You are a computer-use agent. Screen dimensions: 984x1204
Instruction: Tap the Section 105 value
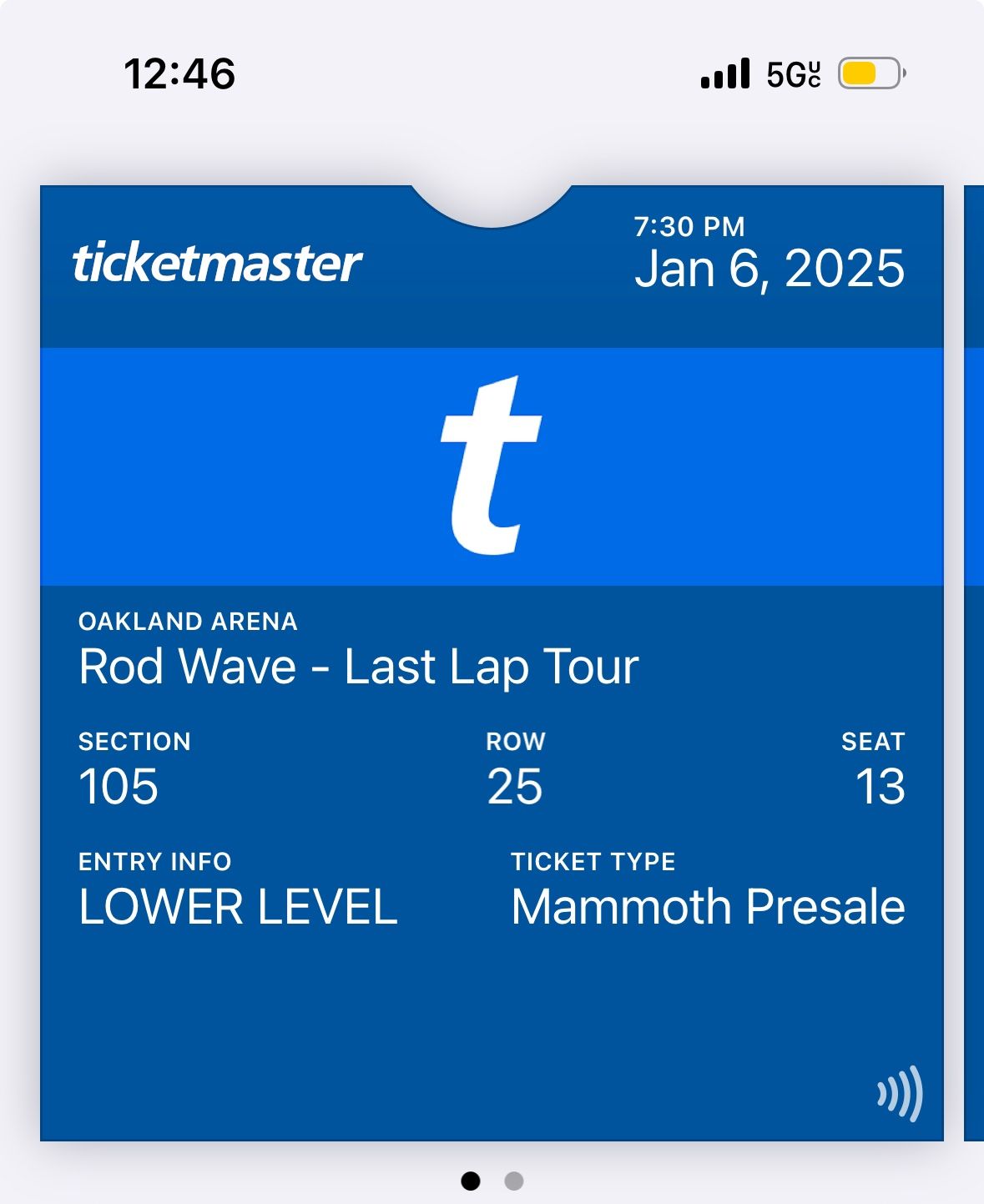coord(119,787)
